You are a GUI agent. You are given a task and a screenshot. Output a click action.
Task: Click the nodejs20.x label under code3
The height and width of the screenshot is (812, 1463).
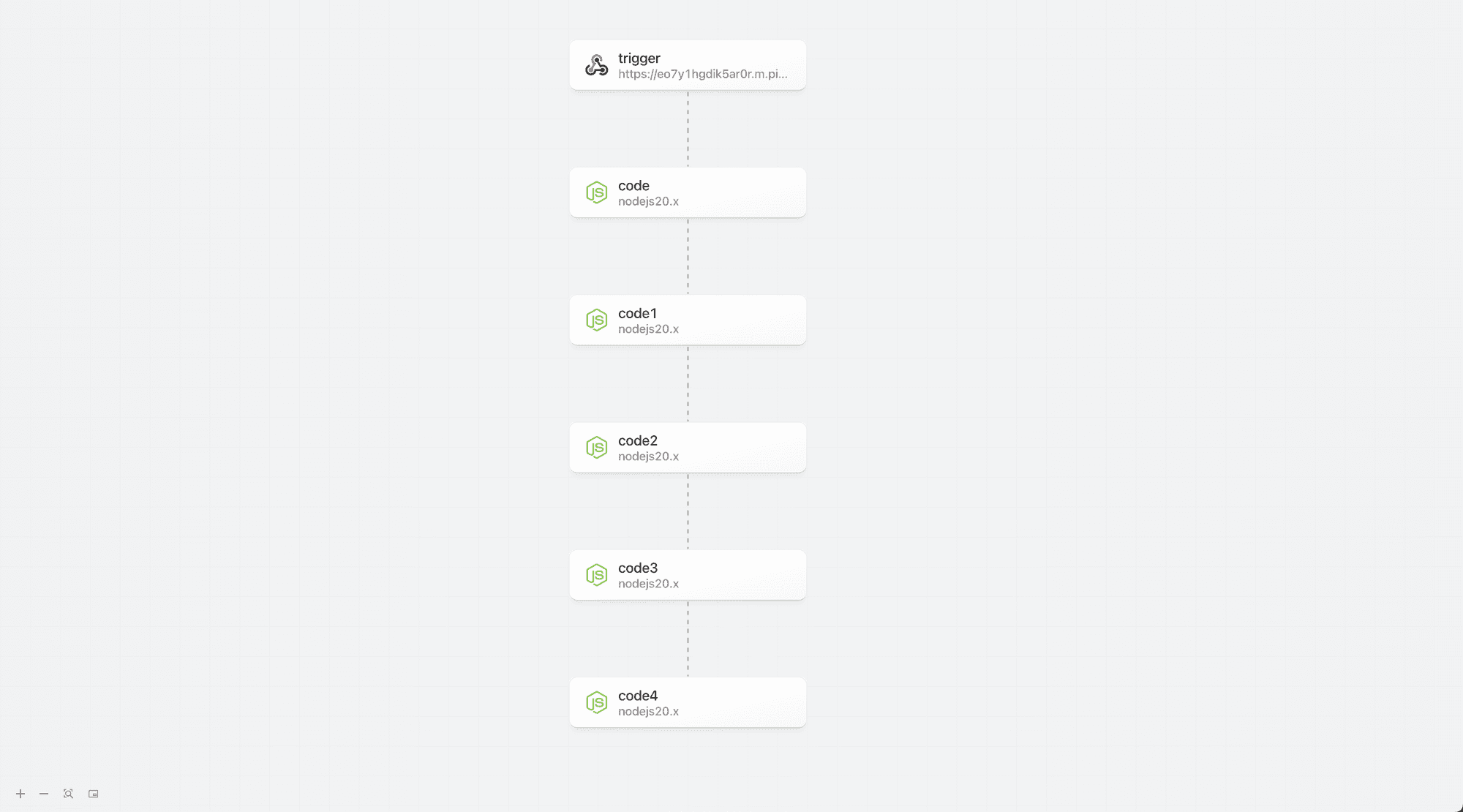tap(648, 584)
